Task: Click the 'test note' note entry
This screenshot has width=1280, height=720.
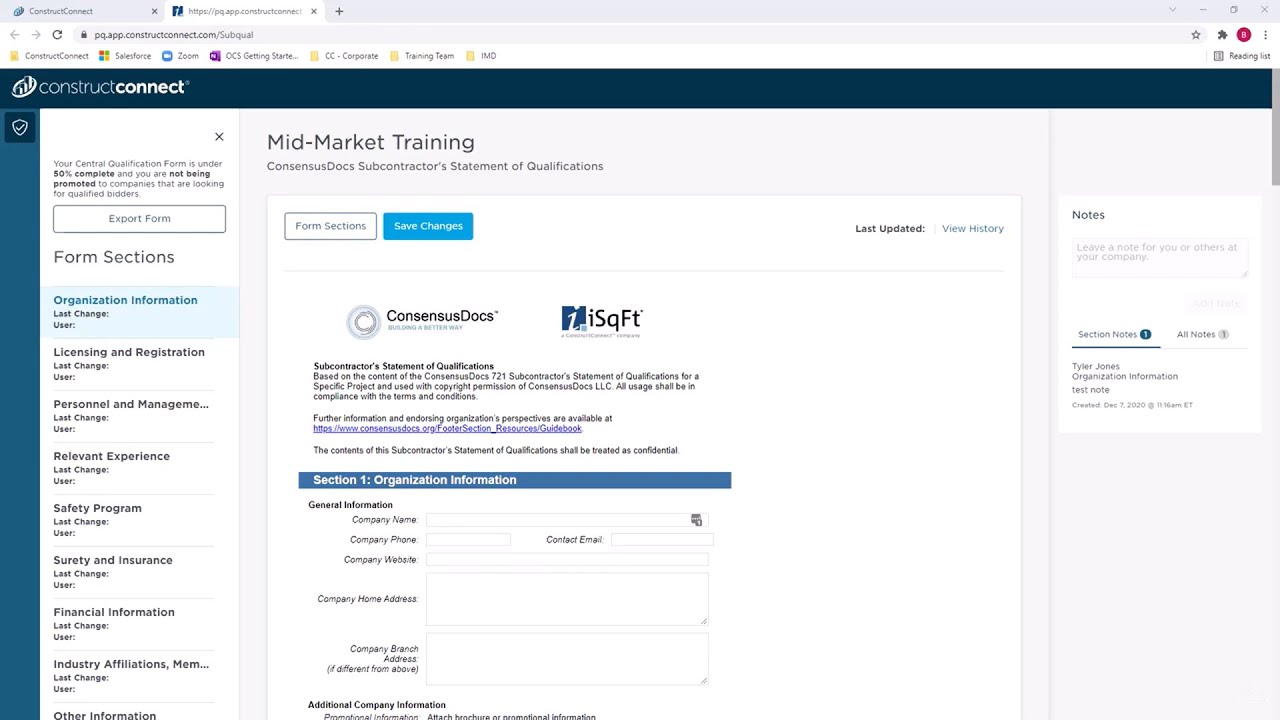Action: tap(1091, 390)
